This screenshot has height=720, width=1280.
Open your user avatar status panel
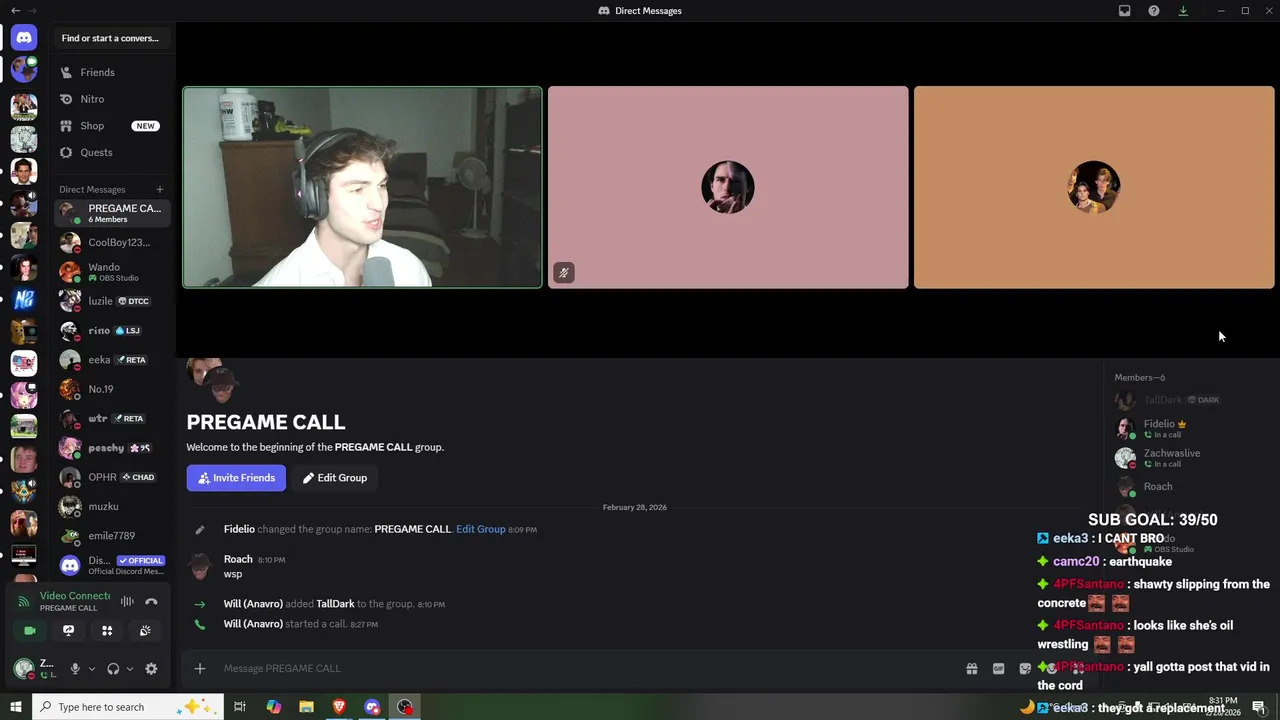[x=37, y=669]
